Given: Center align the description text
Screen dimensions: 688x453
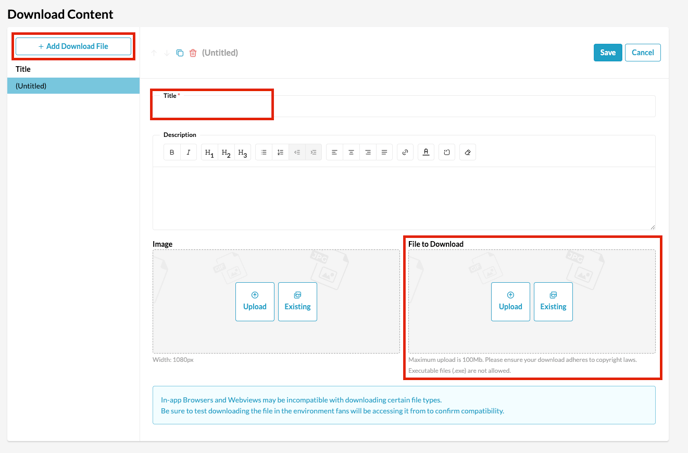Looking at the screenshot, I should pos(351,153).
